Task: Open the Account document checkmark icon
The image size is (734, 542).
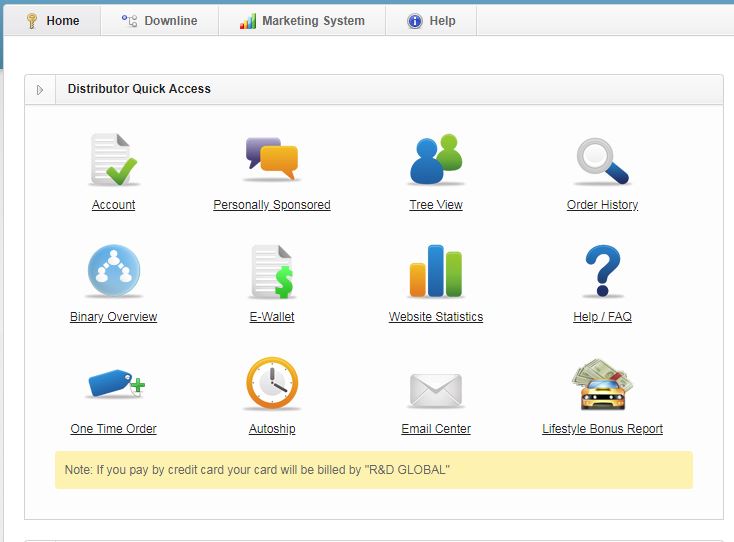Action: click(114, 160)
